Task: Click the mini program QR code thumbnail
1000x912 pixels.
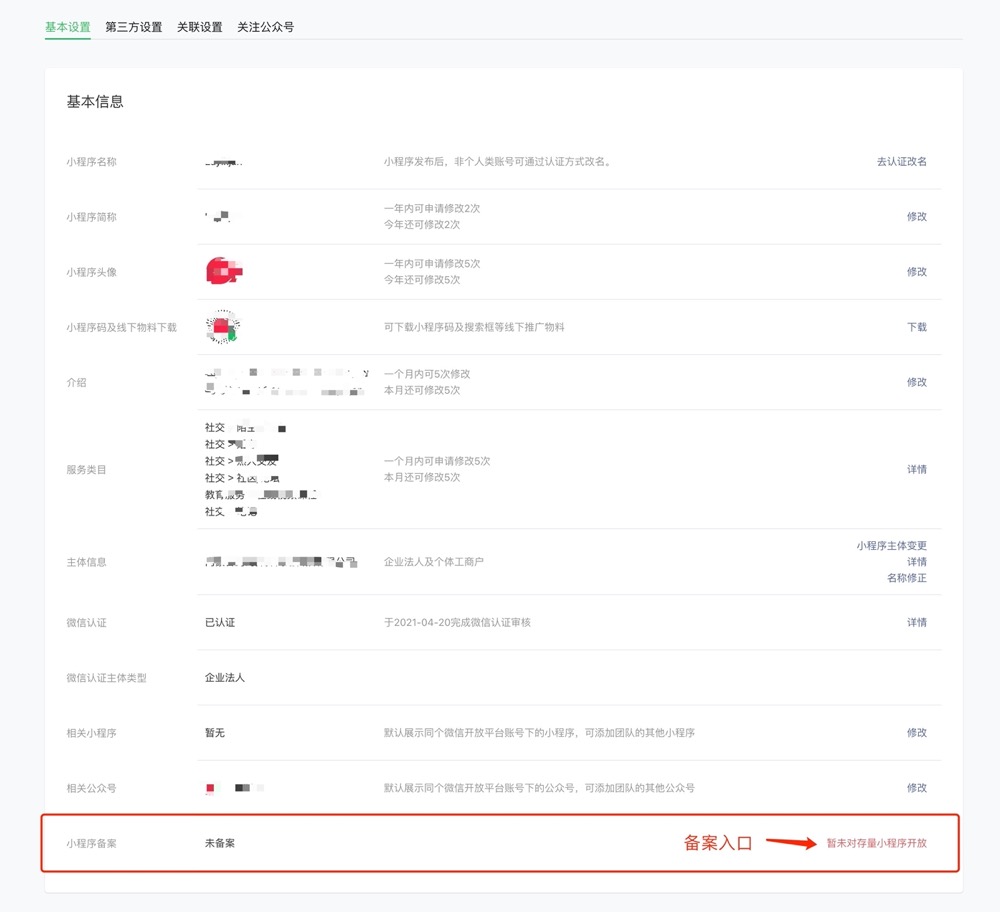Action: 223,327
